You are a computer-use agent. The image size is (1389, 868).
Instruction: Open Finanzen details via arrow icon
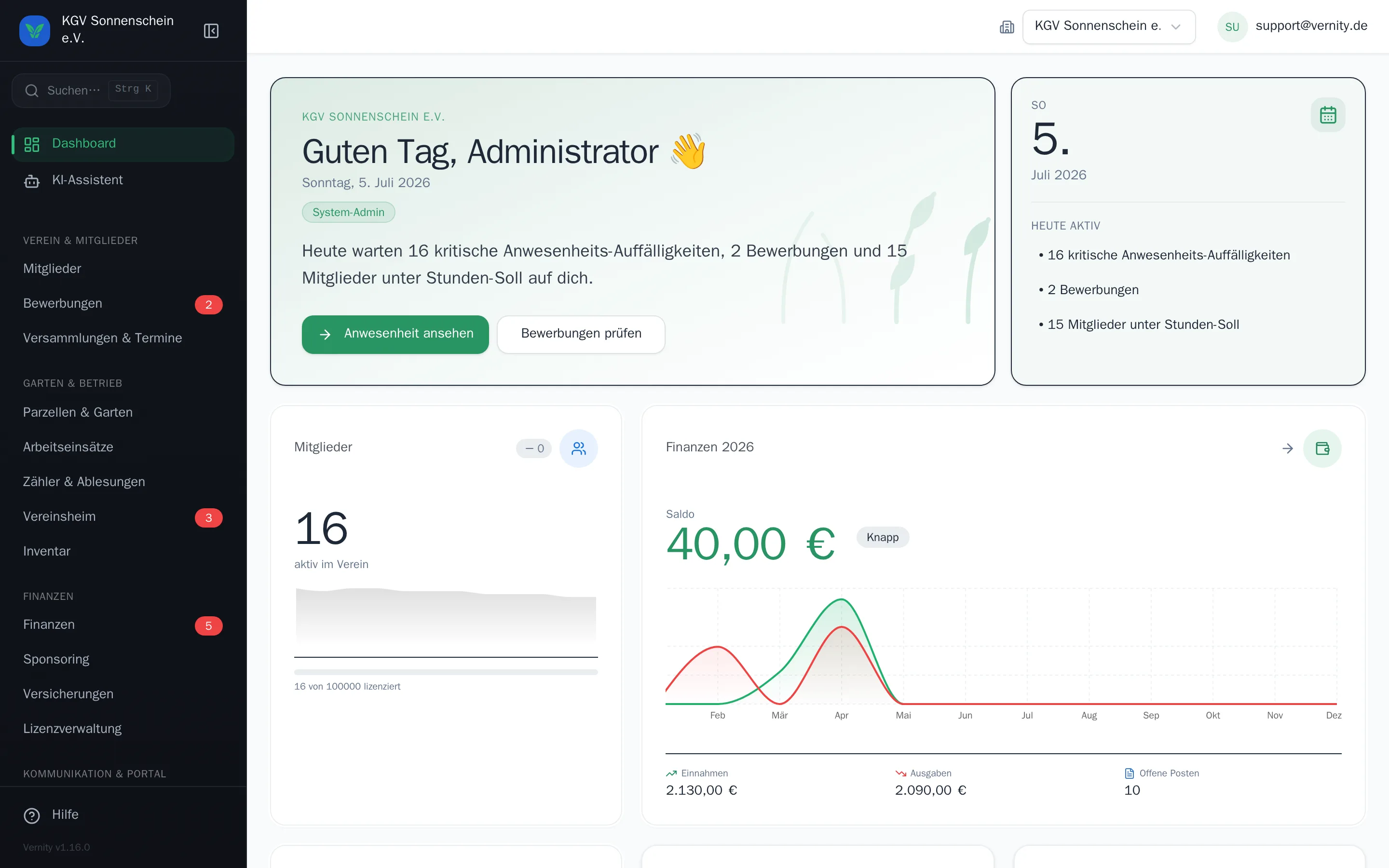[x=1287, y=448]
